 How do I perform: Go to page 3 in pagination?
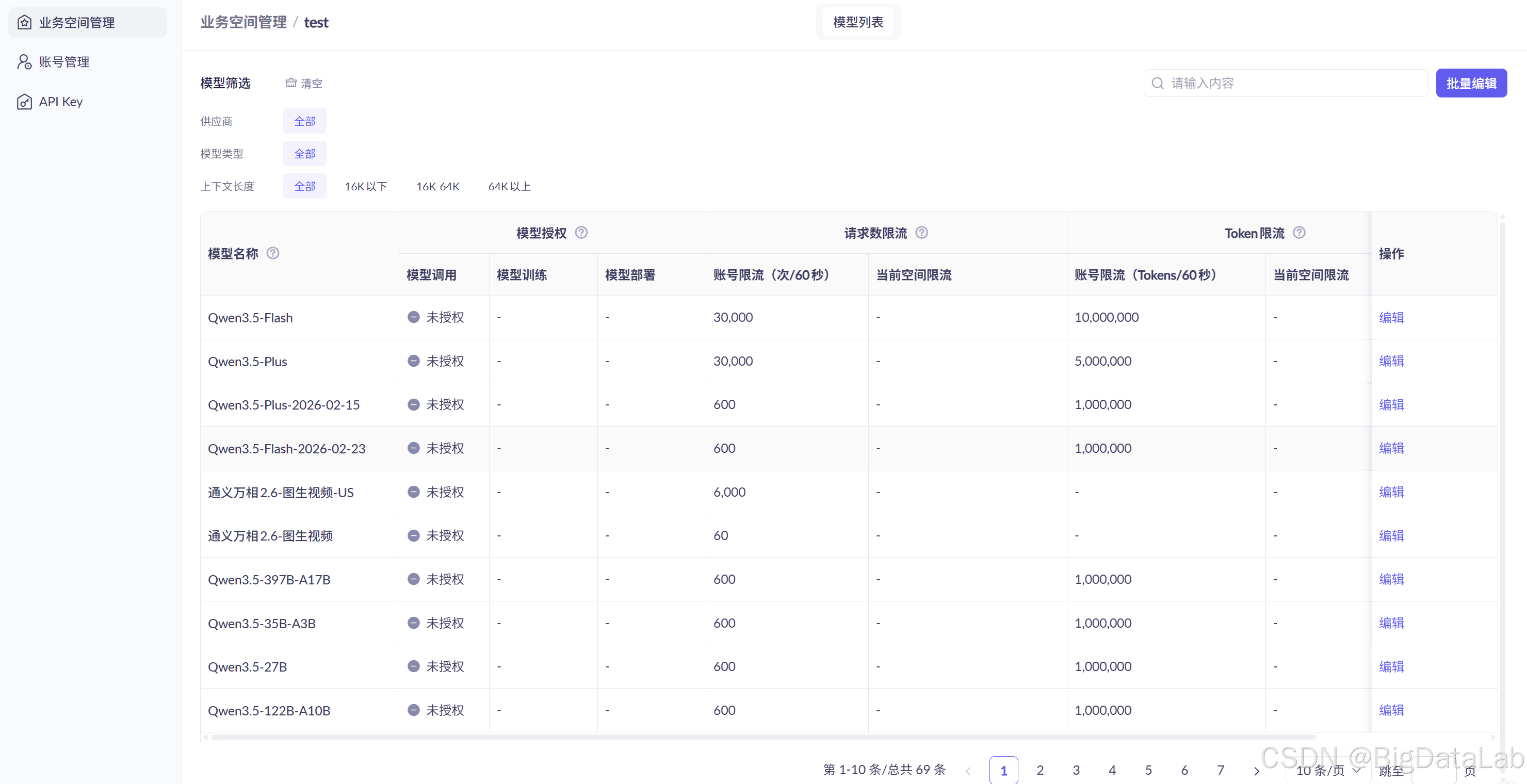pos(1076,770)
